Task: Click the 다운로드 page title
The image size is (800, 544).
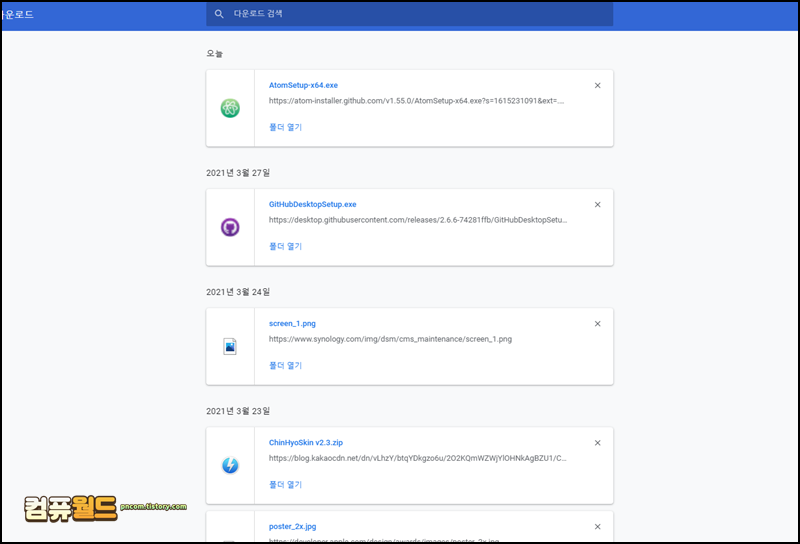Action: click(x=18, y=14)
